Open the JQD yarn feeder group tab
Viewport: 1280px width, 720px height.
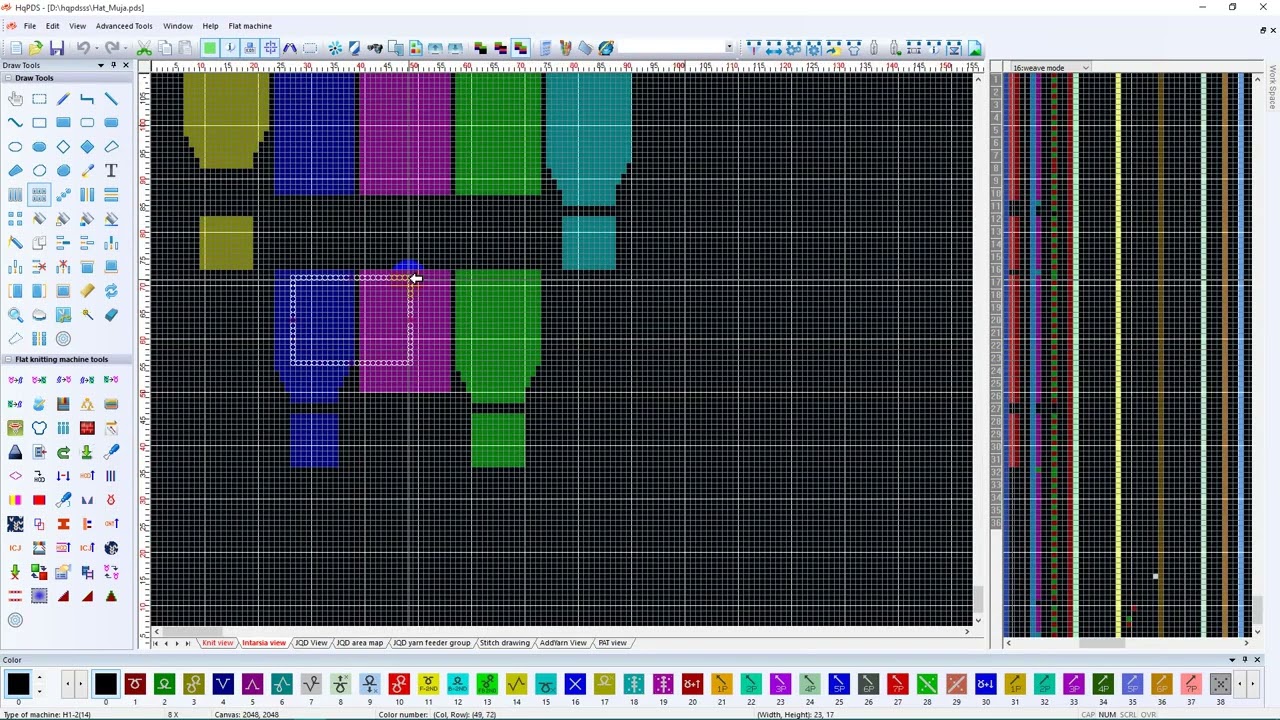click(x=431, y=643)
